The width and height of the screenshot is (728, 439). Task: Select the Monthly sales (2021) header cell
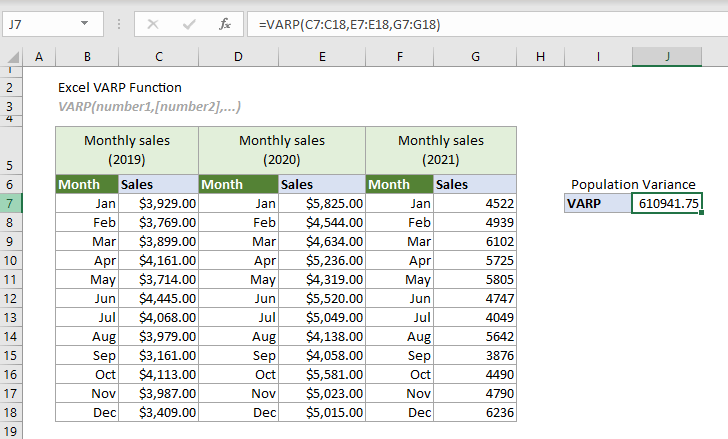point(440,149)
